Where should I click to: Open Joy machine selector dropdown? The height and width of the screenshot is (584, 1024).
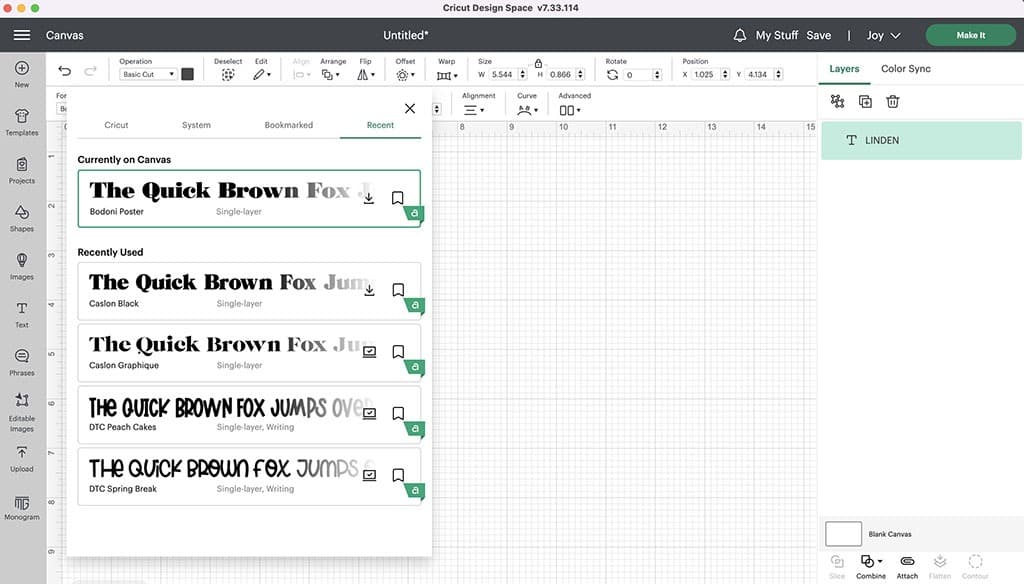pos(884,35)
